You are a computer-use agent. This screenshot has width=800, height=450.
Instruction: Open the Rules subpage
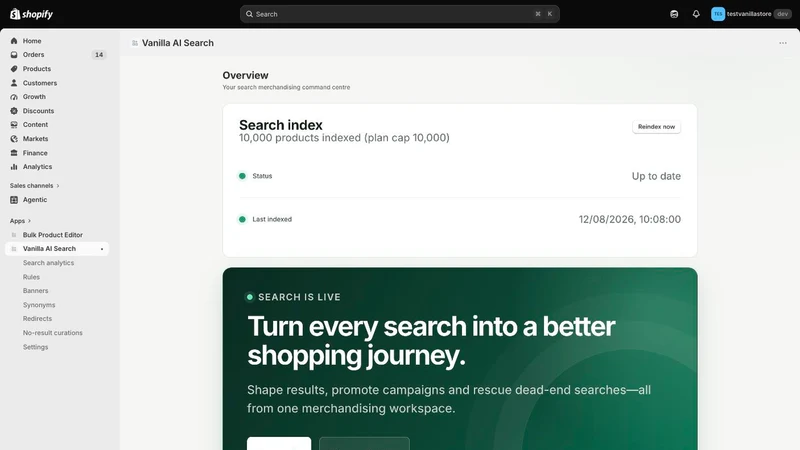tap(31, 277)
